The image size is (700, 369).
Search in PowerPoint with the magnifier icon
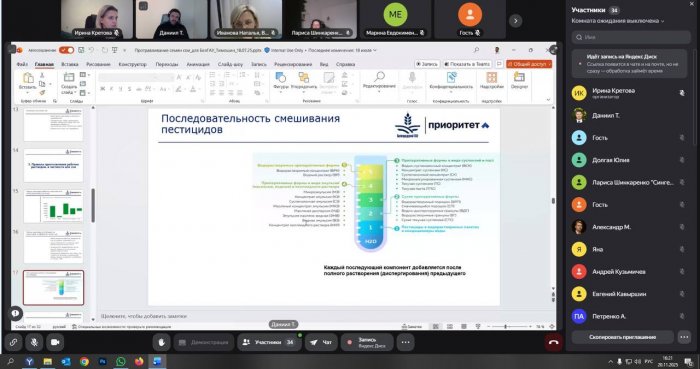tap(476, 50)
